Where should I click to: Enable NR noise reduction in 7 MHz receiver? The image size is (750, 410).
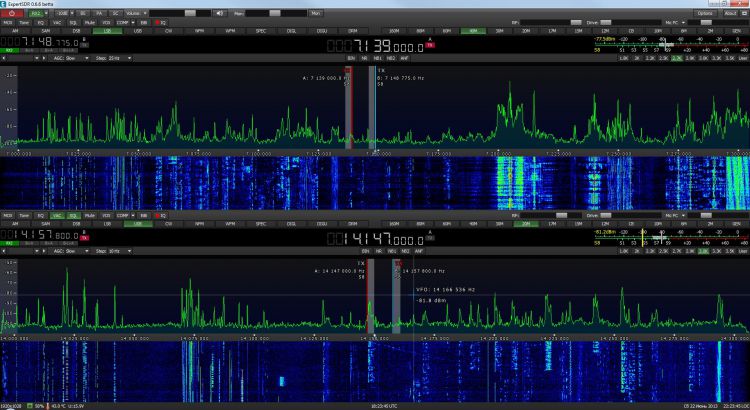[x=364, y=58]
